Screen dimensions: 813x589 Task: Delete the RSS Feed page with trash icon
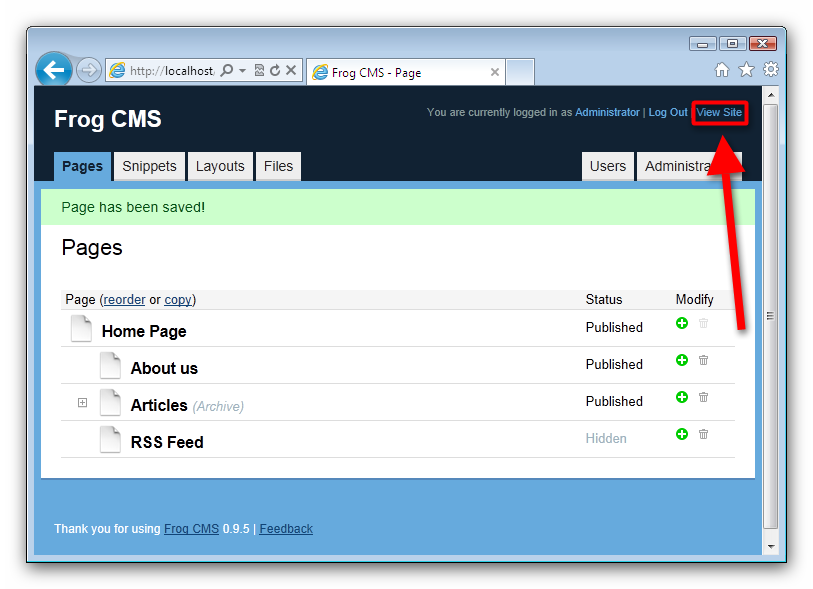(703, 434)
